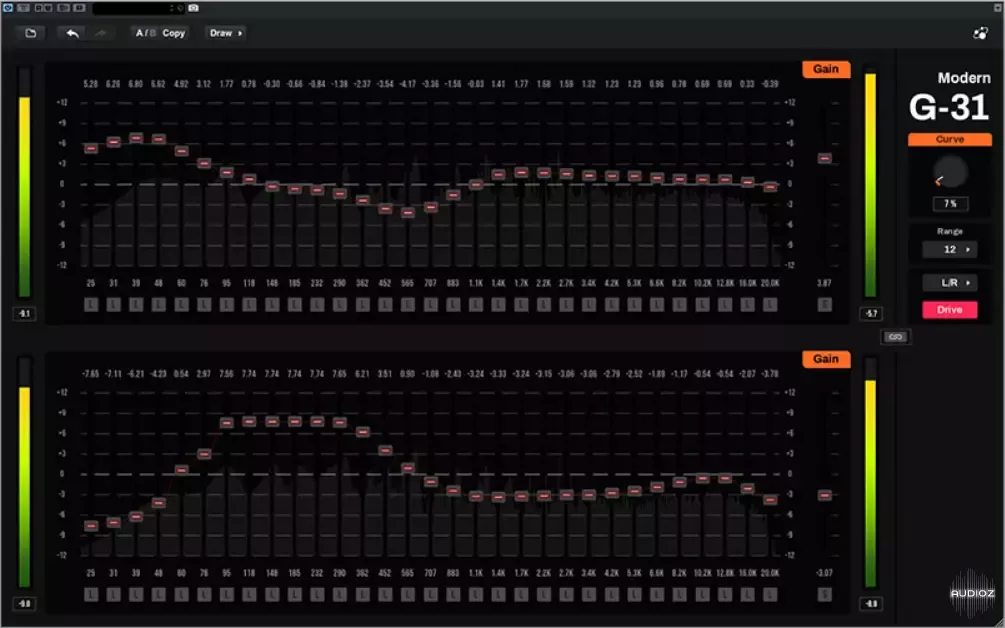1005x628 pixels.
Task: Click the orange Curve button
Action: pos(950,139)
